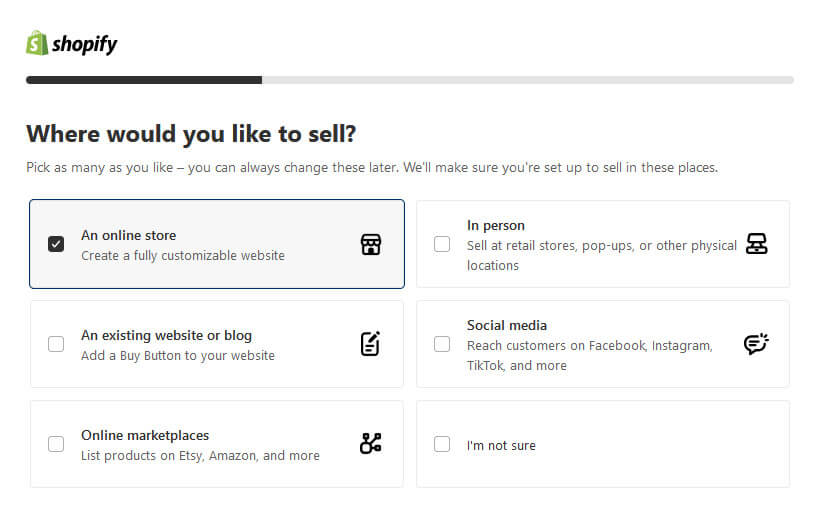Click the Shopify wordmark text
This screenshot has width=821, height=531.
click(x=85, y=44)
